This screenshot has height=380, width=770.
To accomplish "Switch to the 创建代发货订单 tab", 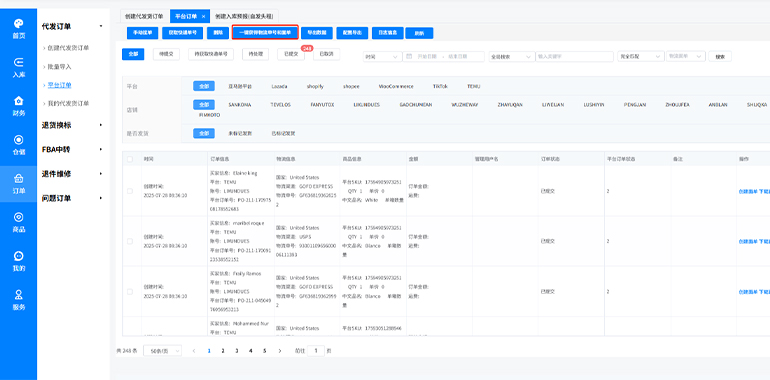I will (x=145, y=16).
